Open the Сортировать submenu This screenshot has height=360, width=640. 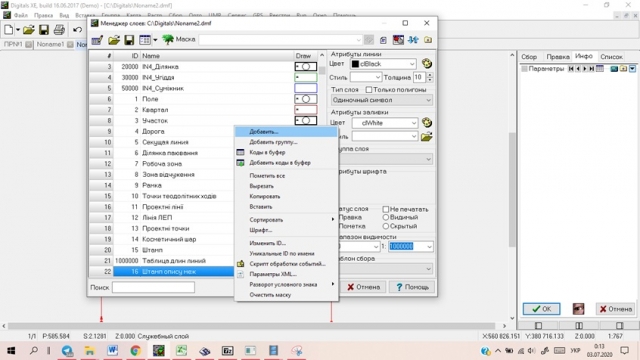tap(286, 220)
